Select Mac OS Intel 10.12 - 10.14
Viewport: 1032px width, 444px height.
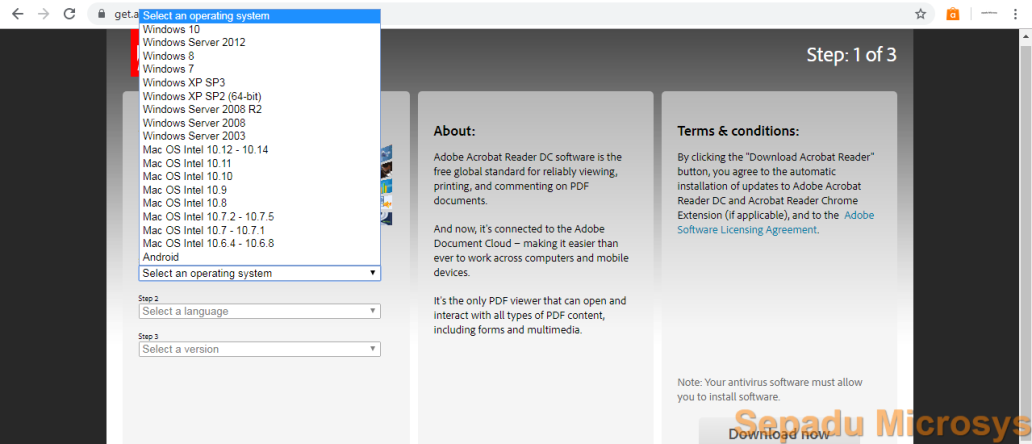[259, 149]
